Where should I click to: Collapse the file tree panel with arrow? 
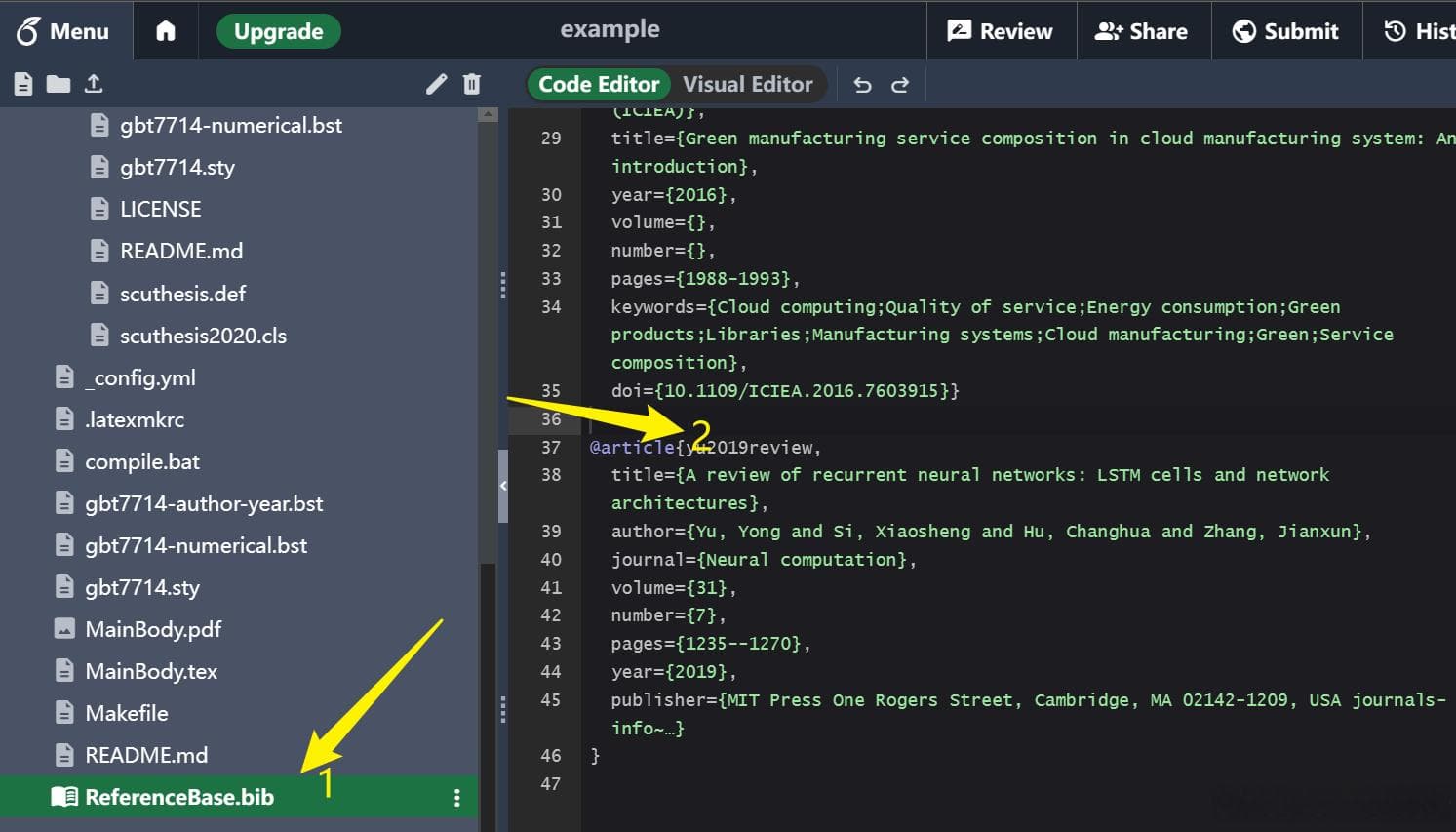pyautogui.click(x=503, y=486)
